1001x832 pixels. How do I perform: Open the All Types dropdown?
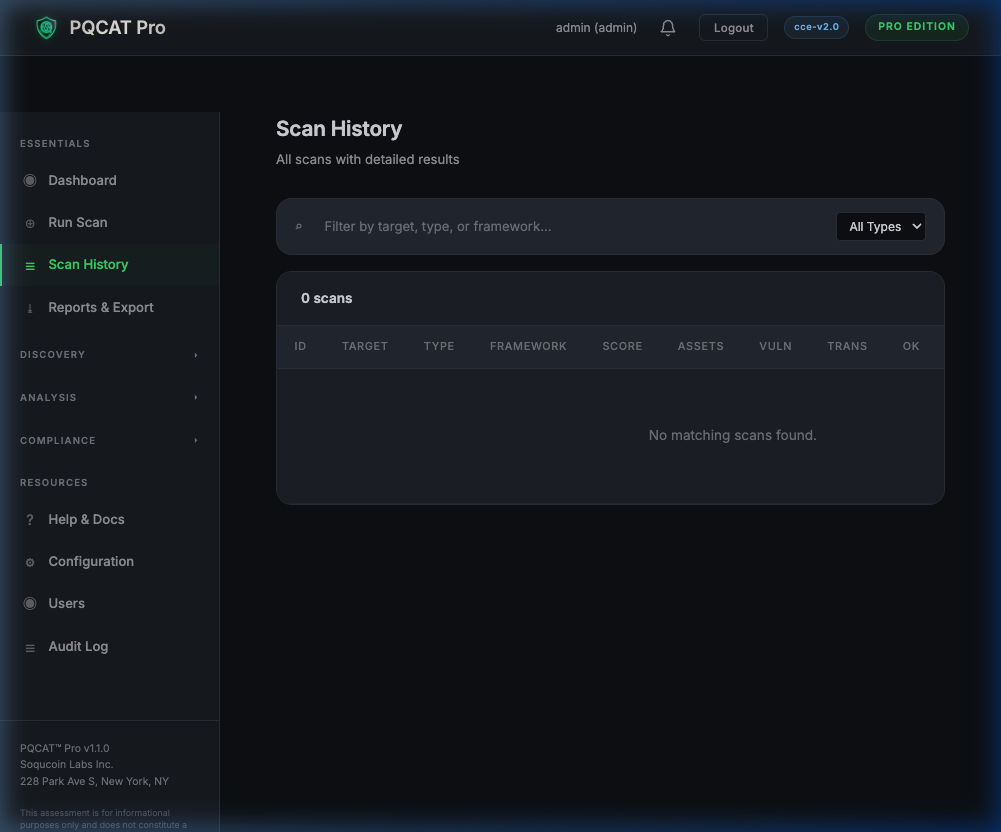pos(880,226)
